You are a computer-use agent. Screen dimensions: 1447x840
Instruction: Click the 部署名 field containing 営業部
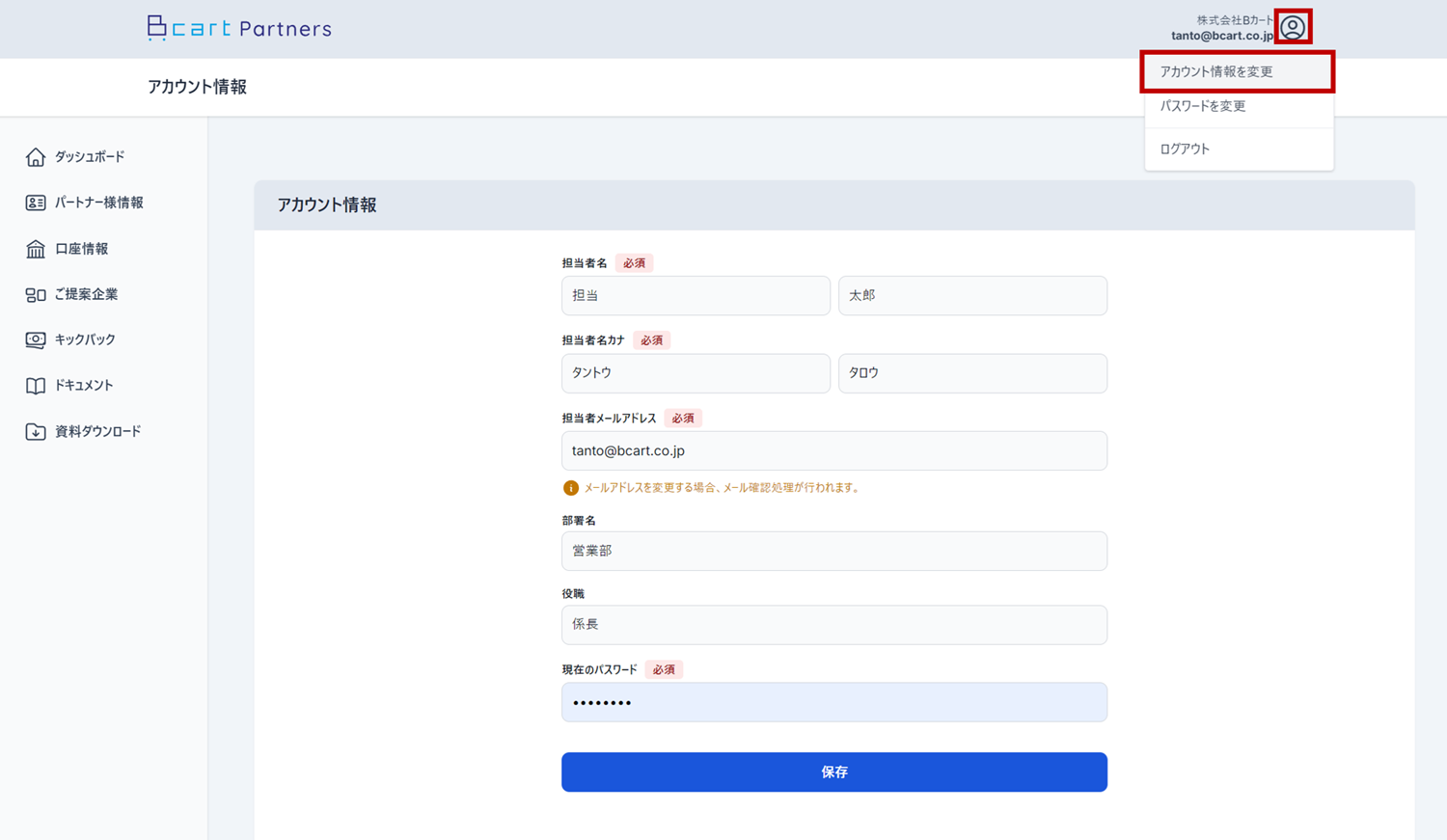pyautogui.click(x=834, y=551)
